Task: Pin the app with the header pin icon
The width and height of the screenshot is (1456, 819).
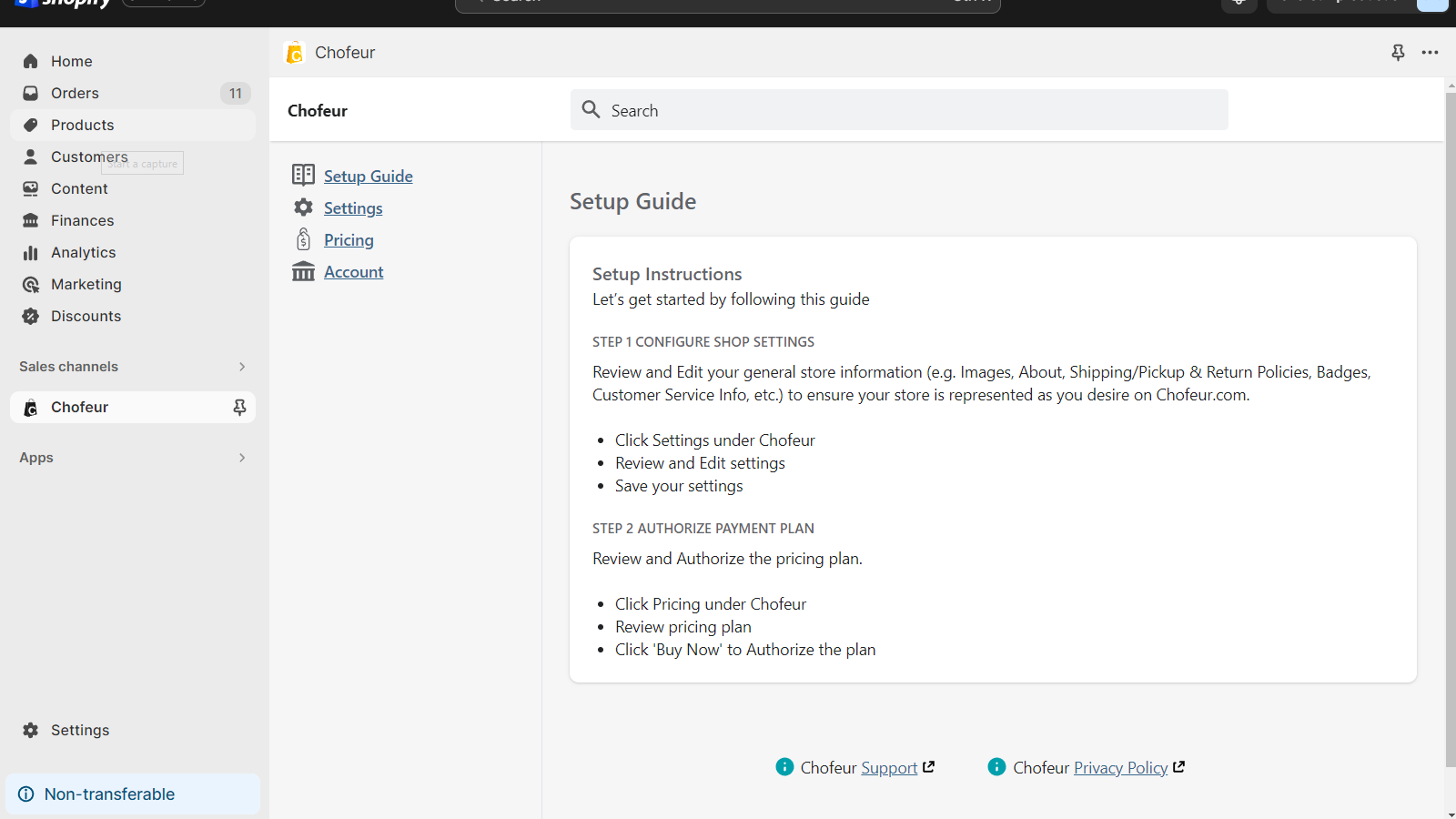Action: tap(1398, 53)
